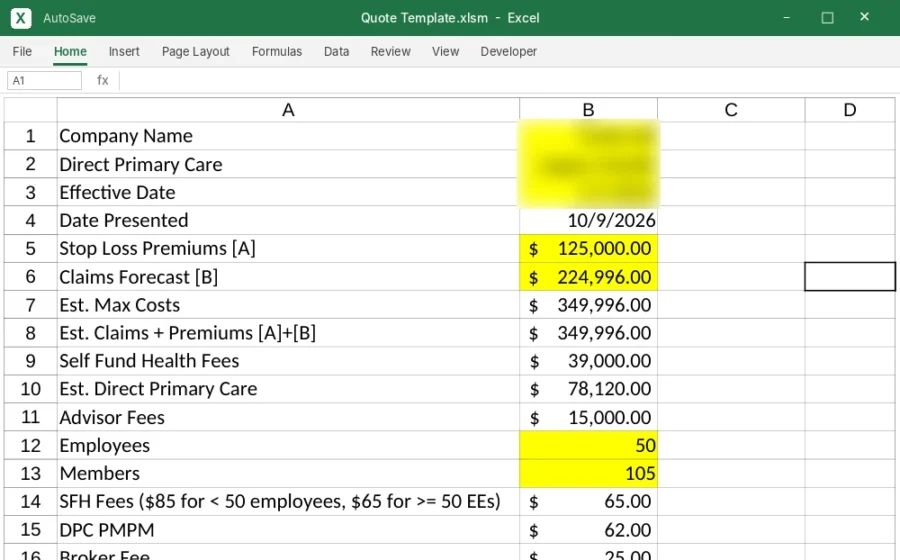This screenshot has width=900, height=560.
Task: Click the outlined cell D6
Action: pyautogui.click(x=850, y=277)
